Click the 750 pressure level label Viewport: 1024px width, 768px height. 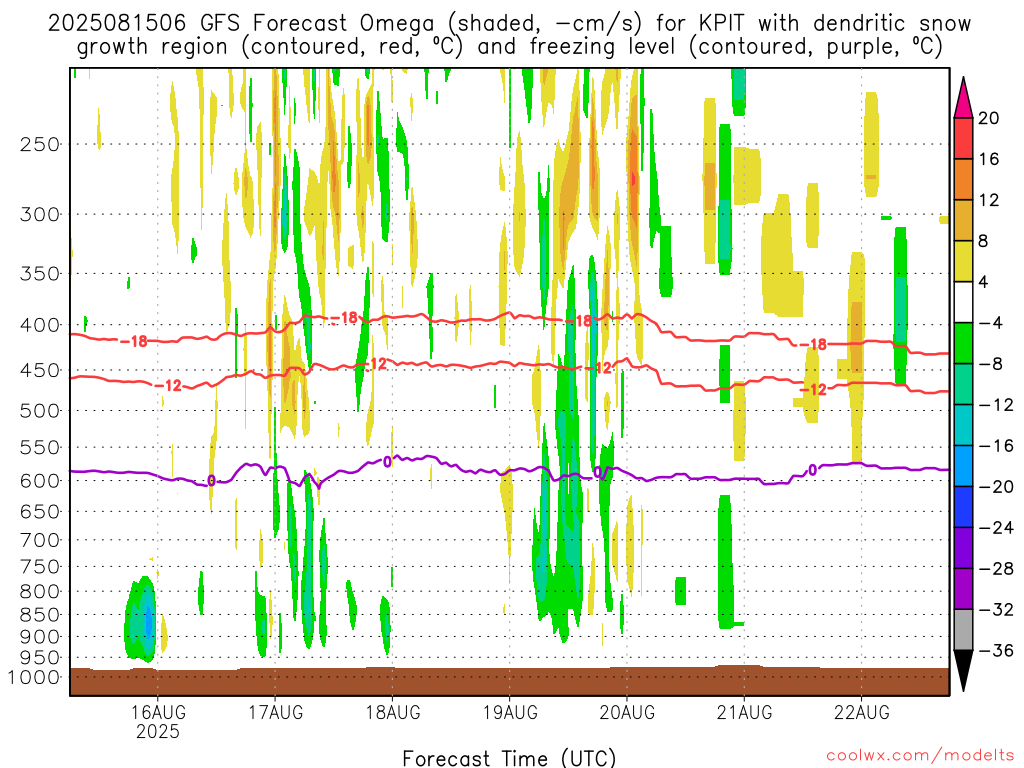pyautogui.click(x=40, y=567)
